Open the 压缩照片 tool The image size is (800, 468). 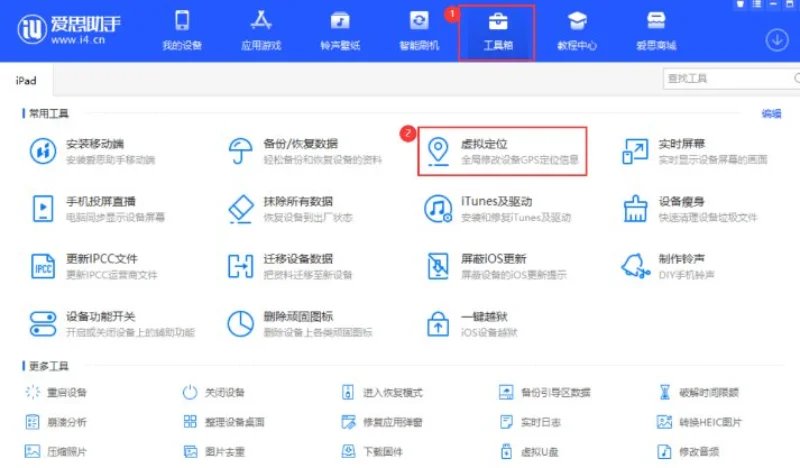[56, 451]
